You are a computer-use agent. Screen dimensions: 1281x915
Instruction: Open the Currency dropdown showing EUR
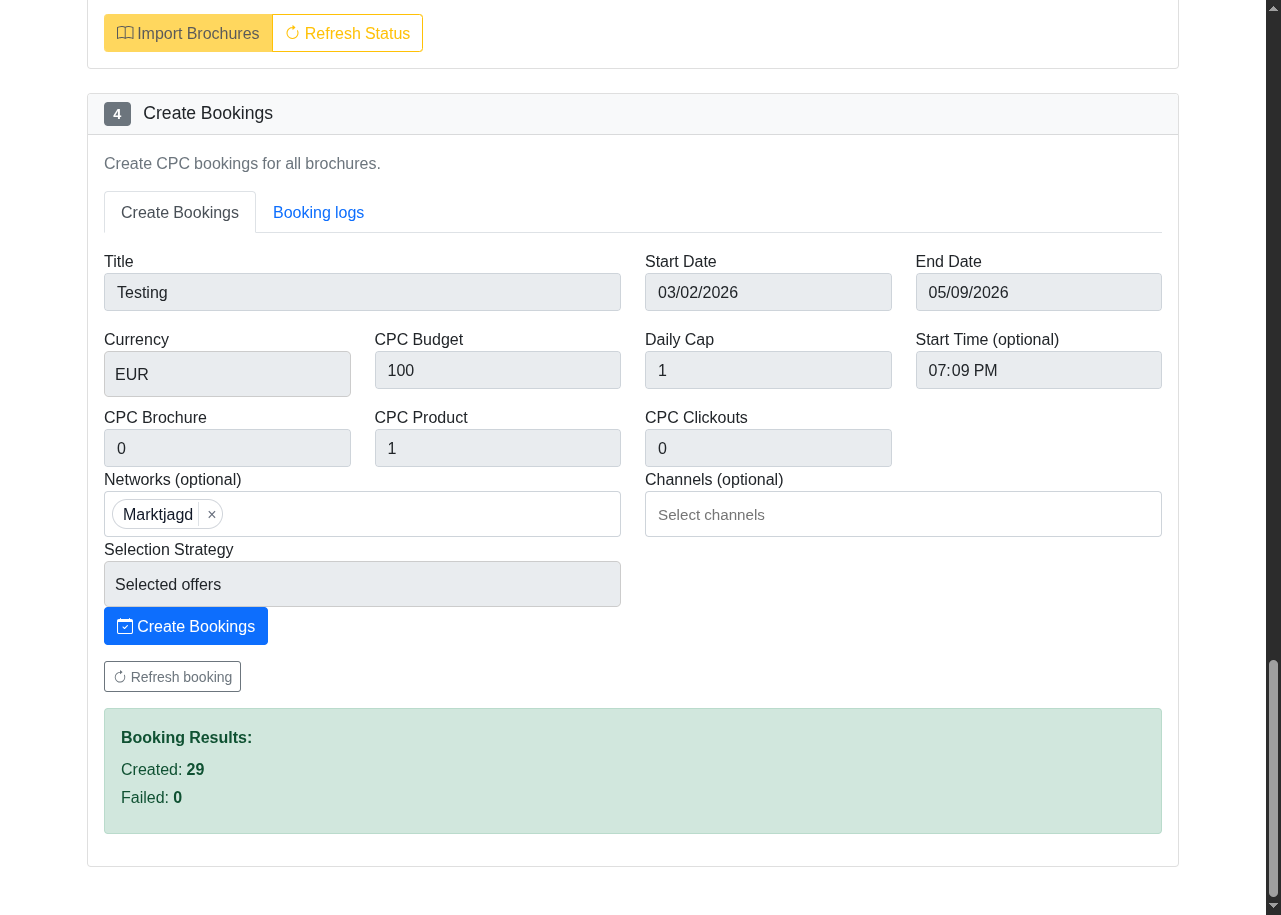(x=227, y=374)
